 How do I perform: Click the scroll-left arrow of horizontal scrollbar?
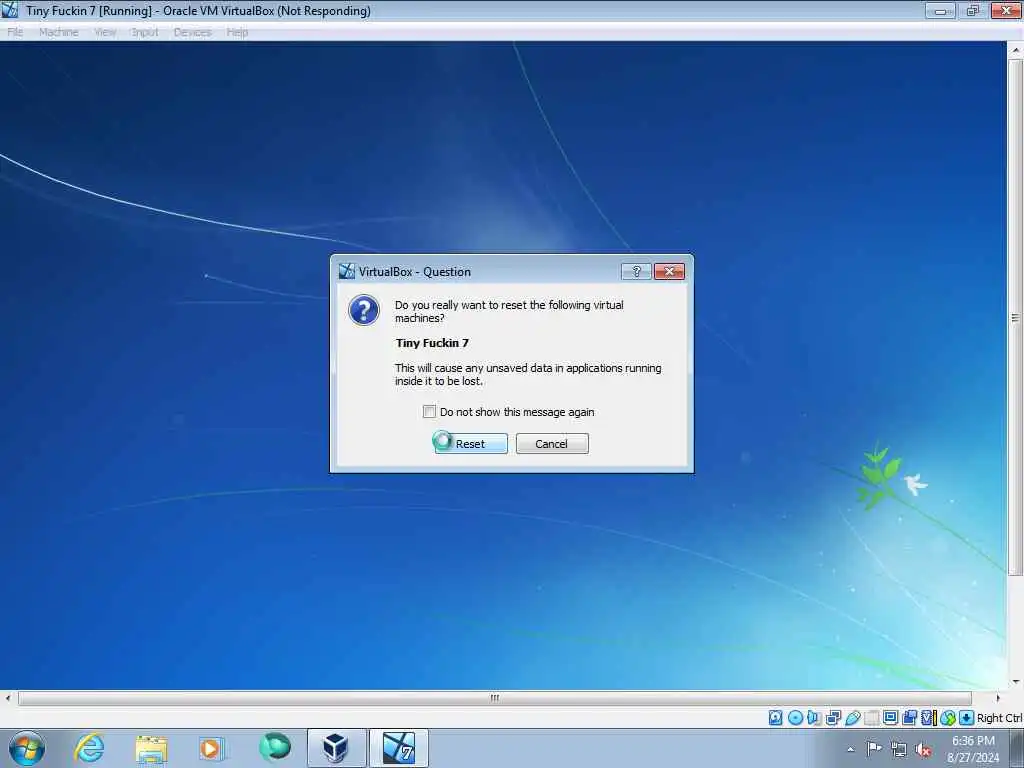8,698
